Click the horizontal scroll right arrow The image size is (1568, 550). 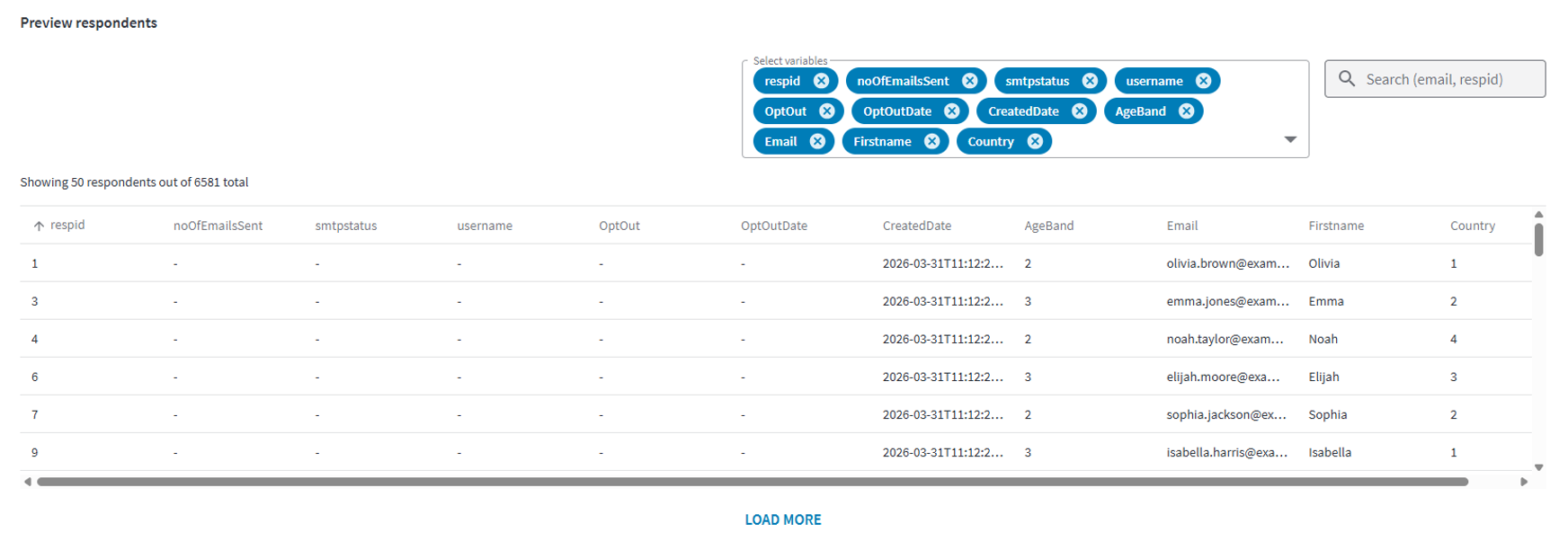point(1524,482)
